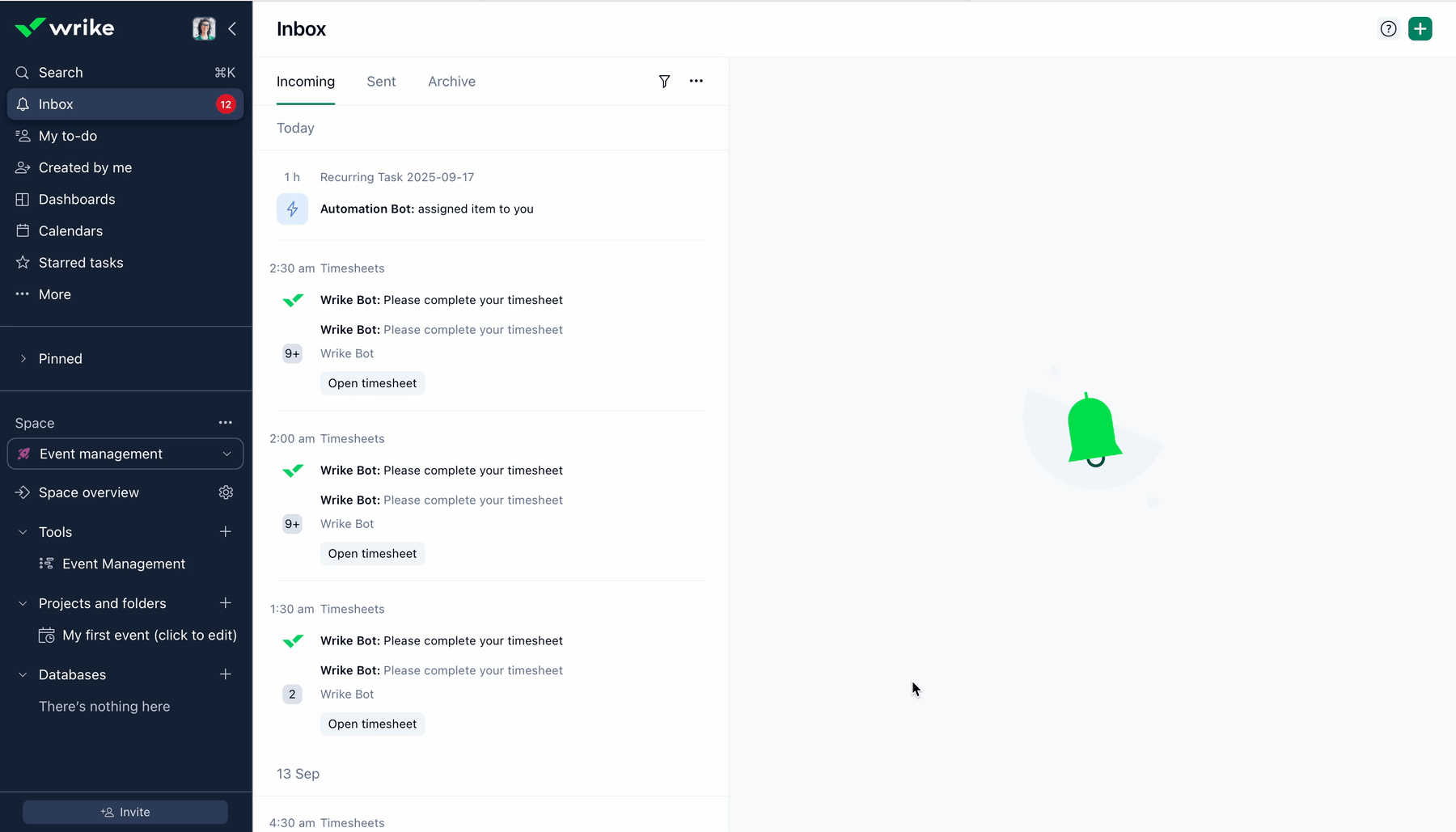Open Dashboards from the sidebar
This screenshot has height=832, width=1456.
point(76,199)
